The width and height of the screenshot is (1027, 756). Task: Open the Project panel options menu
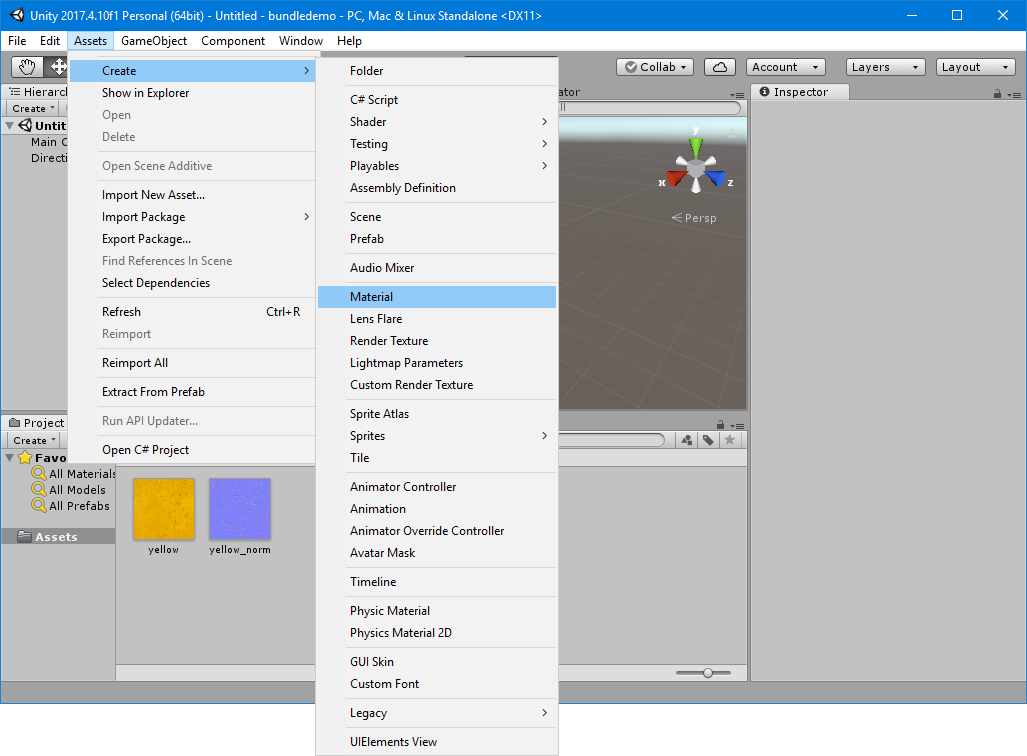(737, 426)
